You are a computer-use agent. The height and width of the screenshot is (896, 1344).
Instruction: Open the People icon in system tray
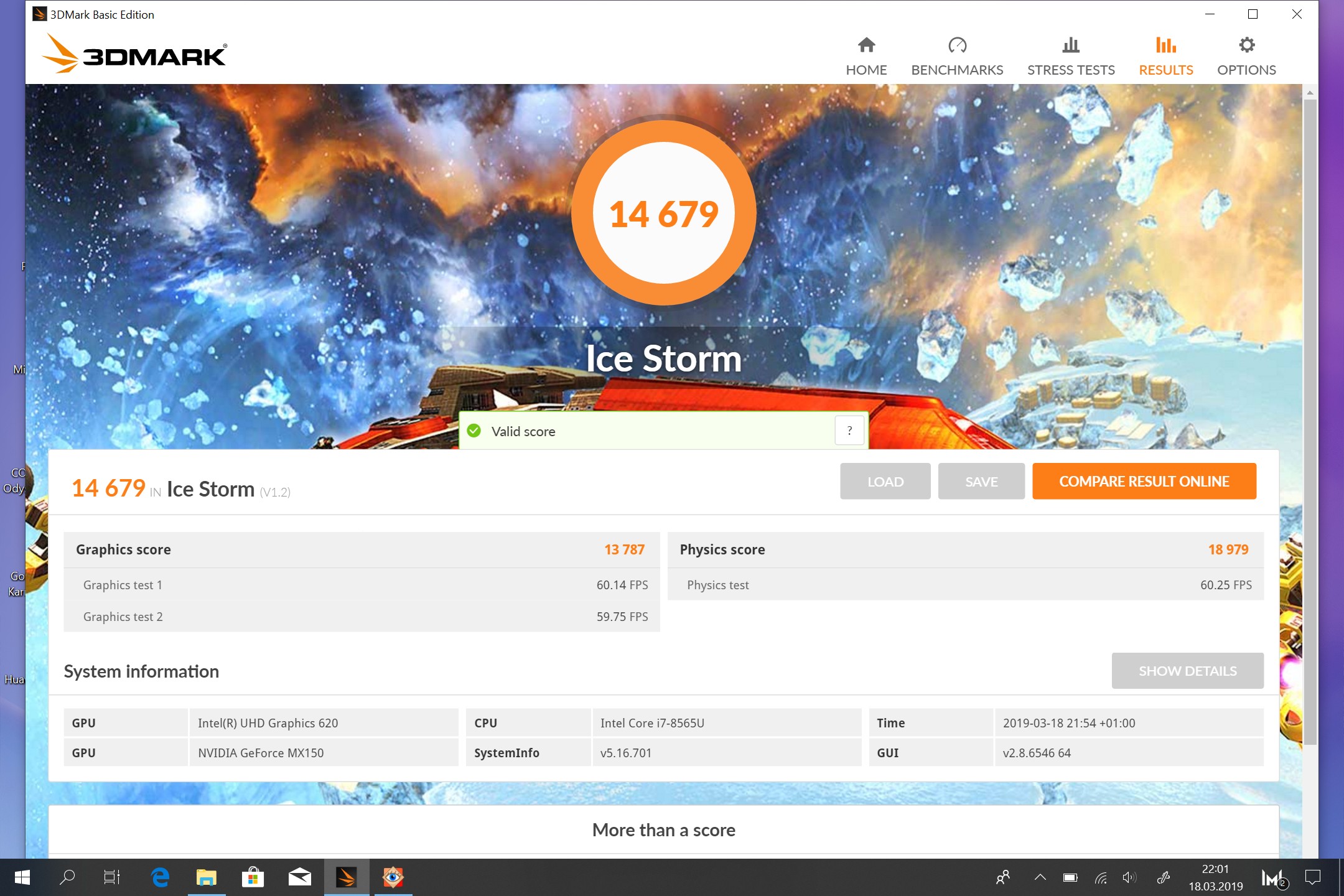(1002, 877)
